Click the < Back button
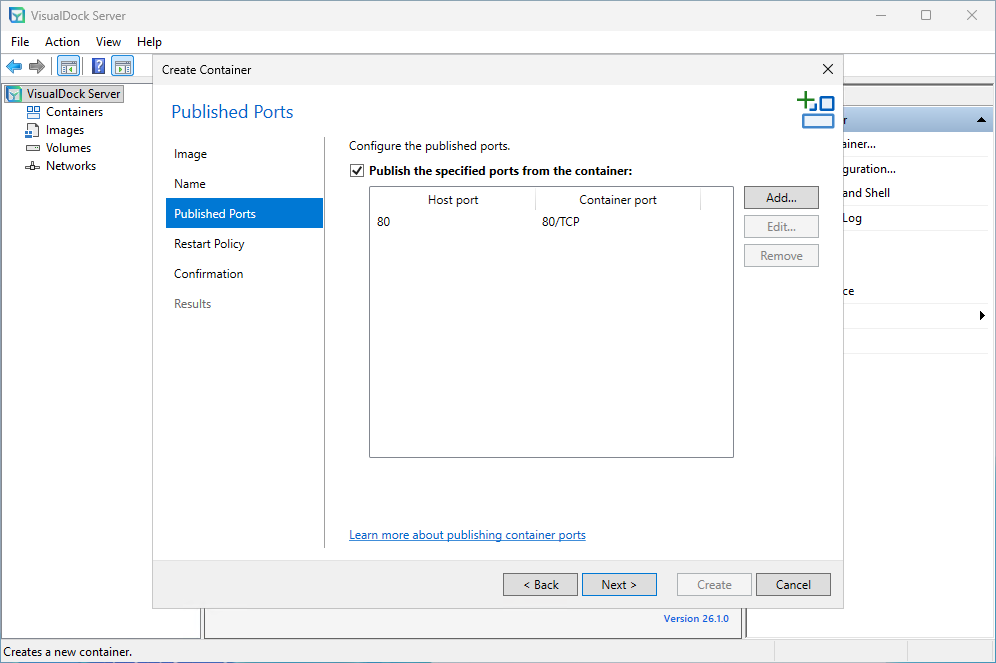 click(x=541, y=585)
